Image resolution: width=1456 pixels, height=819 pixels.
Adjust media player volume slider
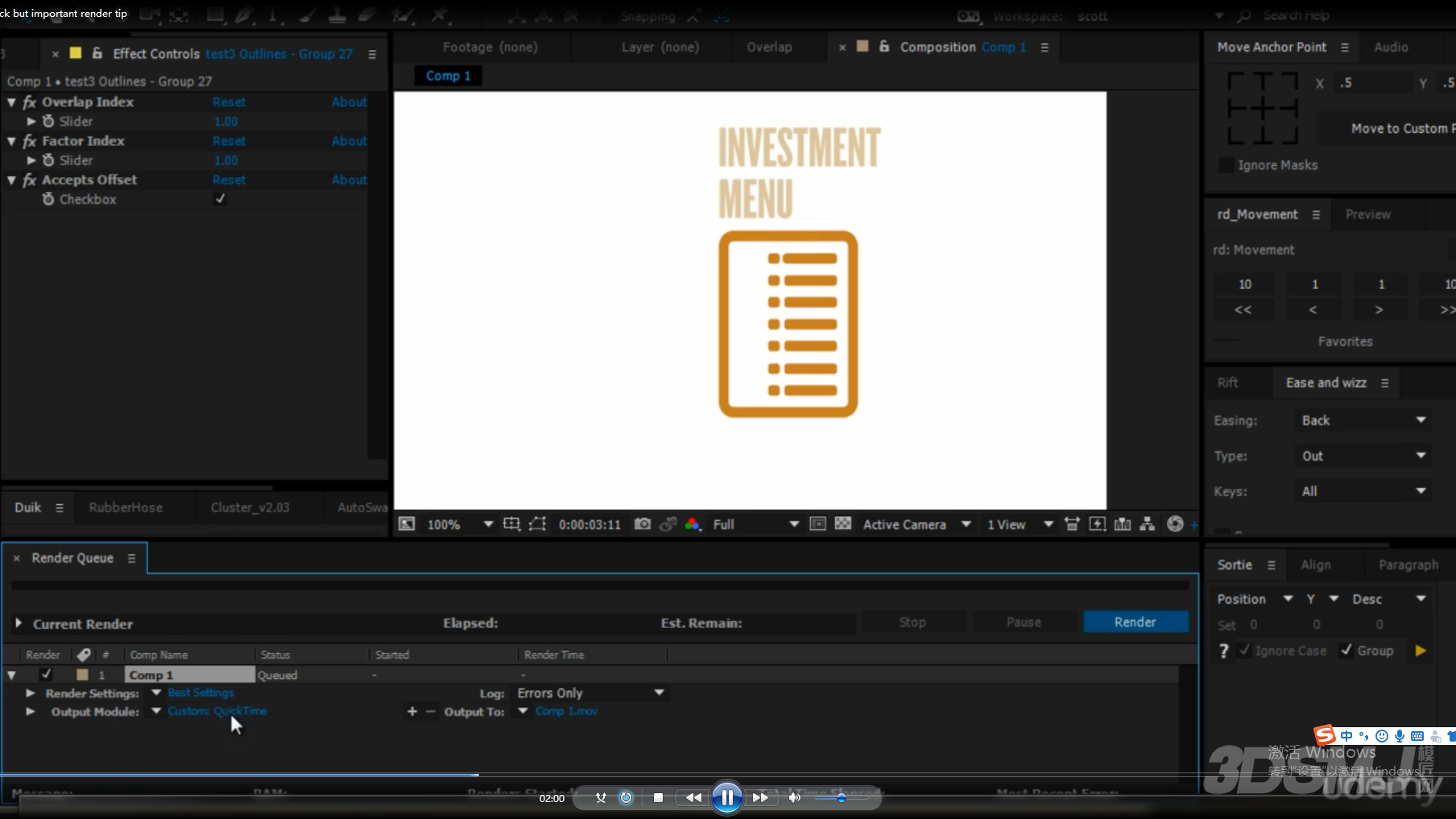841,797
